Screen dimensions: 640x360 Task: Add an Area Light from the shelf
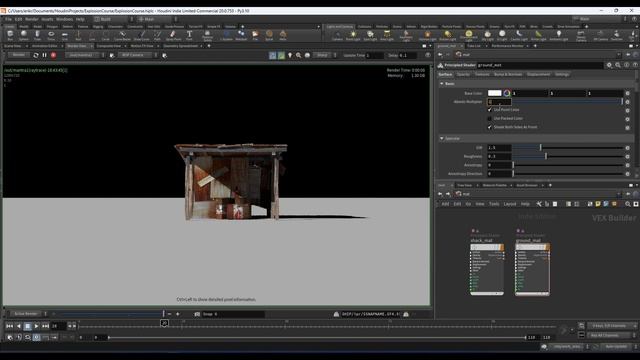coord(387,36)
